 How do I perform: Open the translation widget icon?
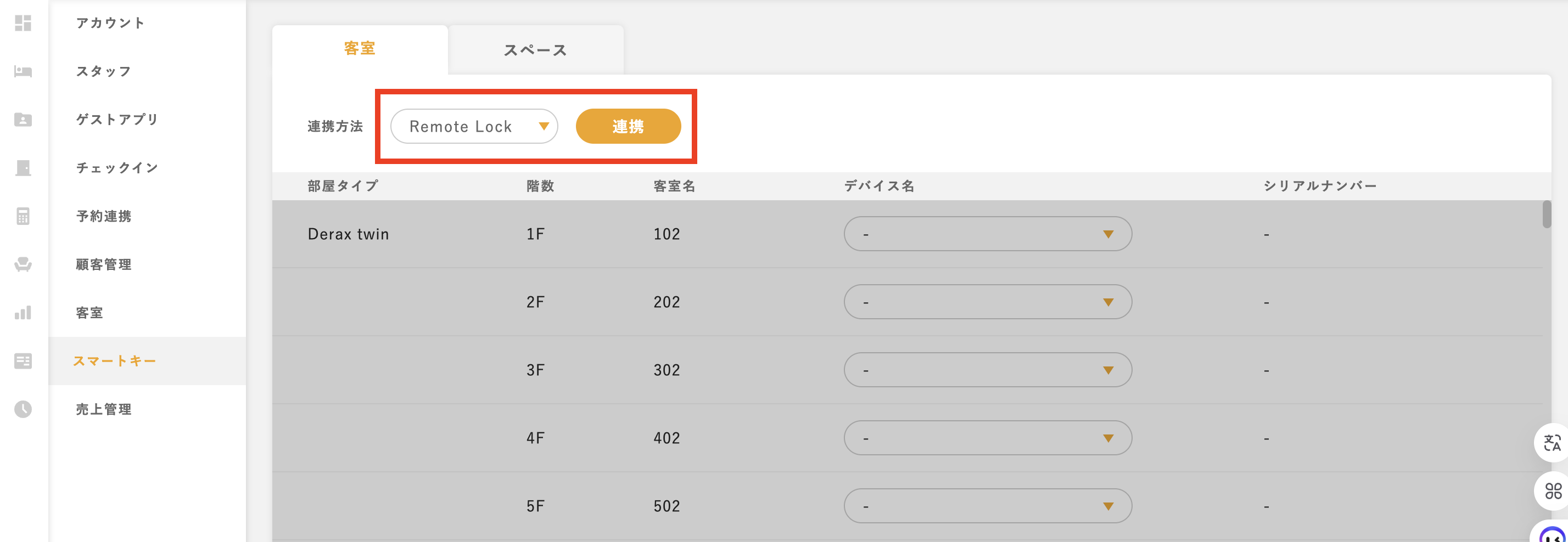point(1552,442)
